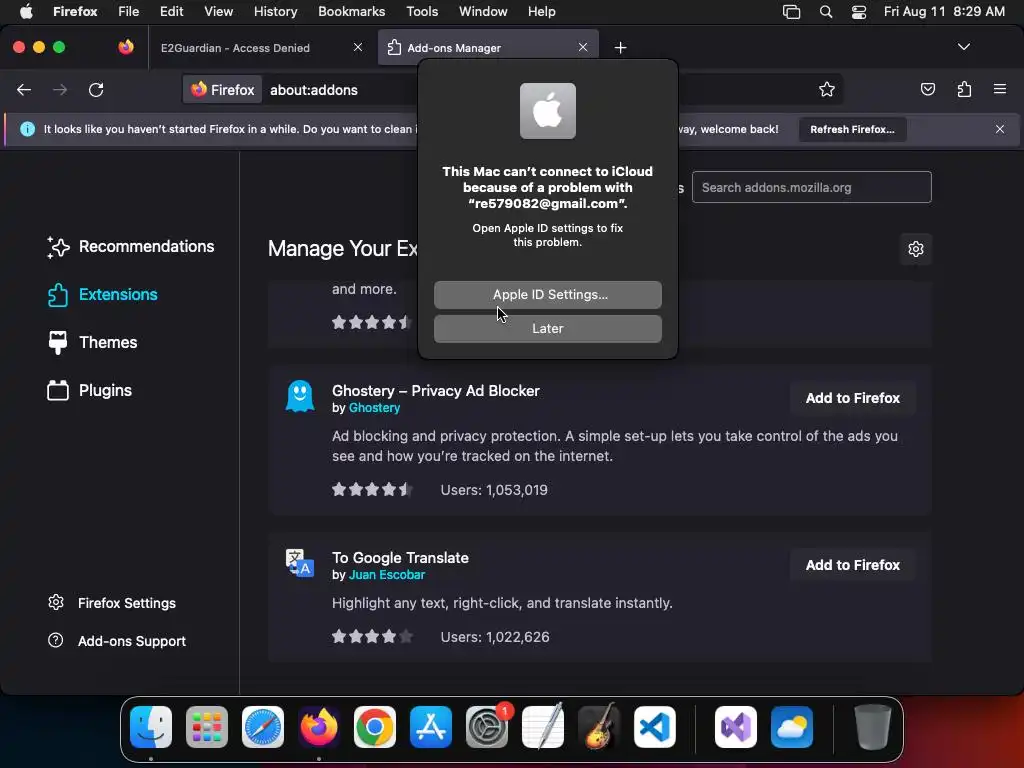Viewport: 1024px width, 768px height.
Task: Launch Google Chrome from the Dock
Action: [x=375, y=727]
